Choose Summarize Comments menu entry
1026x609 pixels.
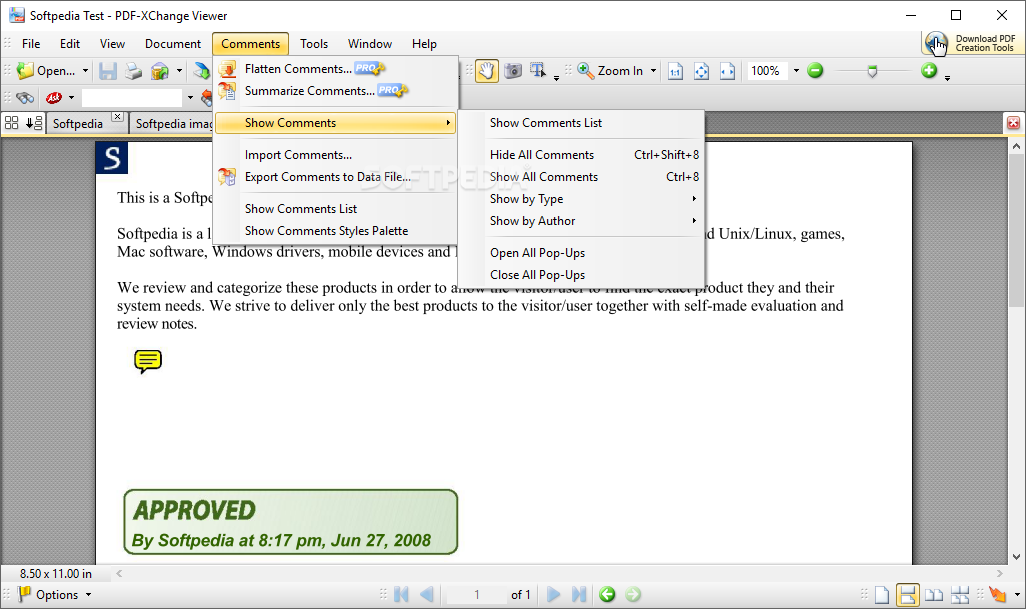pos(335,91)
